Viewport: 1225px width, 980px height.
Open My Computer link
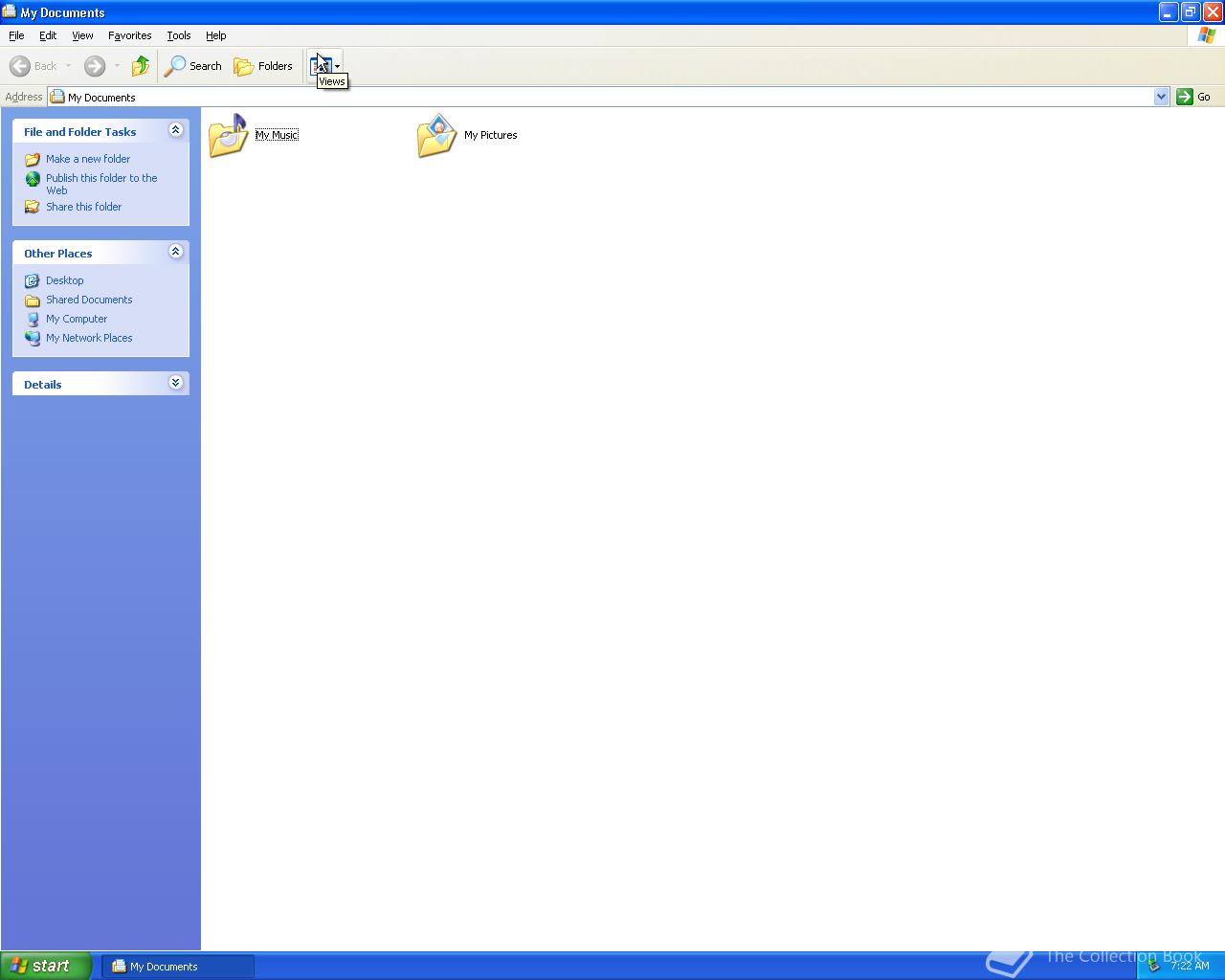click(x=77, y=319)
